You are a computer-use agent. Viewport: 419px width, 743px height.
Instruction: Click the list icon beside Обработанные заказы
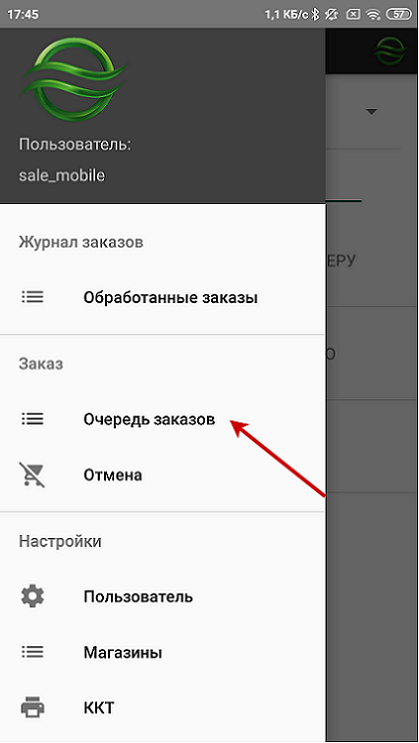33,297
